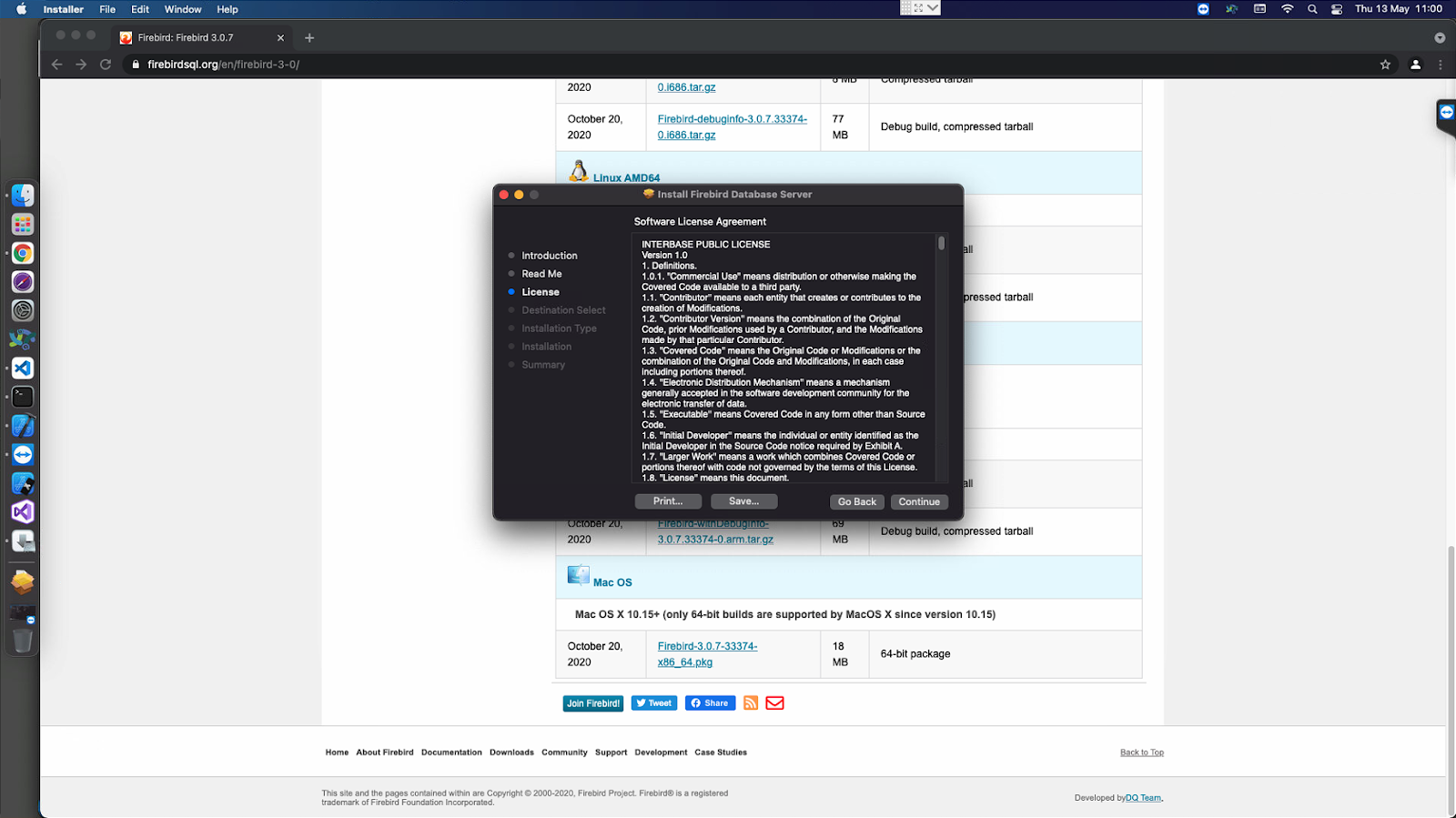Open the Trash in the dock
Image resolution: width=1456 pixels, height=818 pixels.
coord(23,641)
